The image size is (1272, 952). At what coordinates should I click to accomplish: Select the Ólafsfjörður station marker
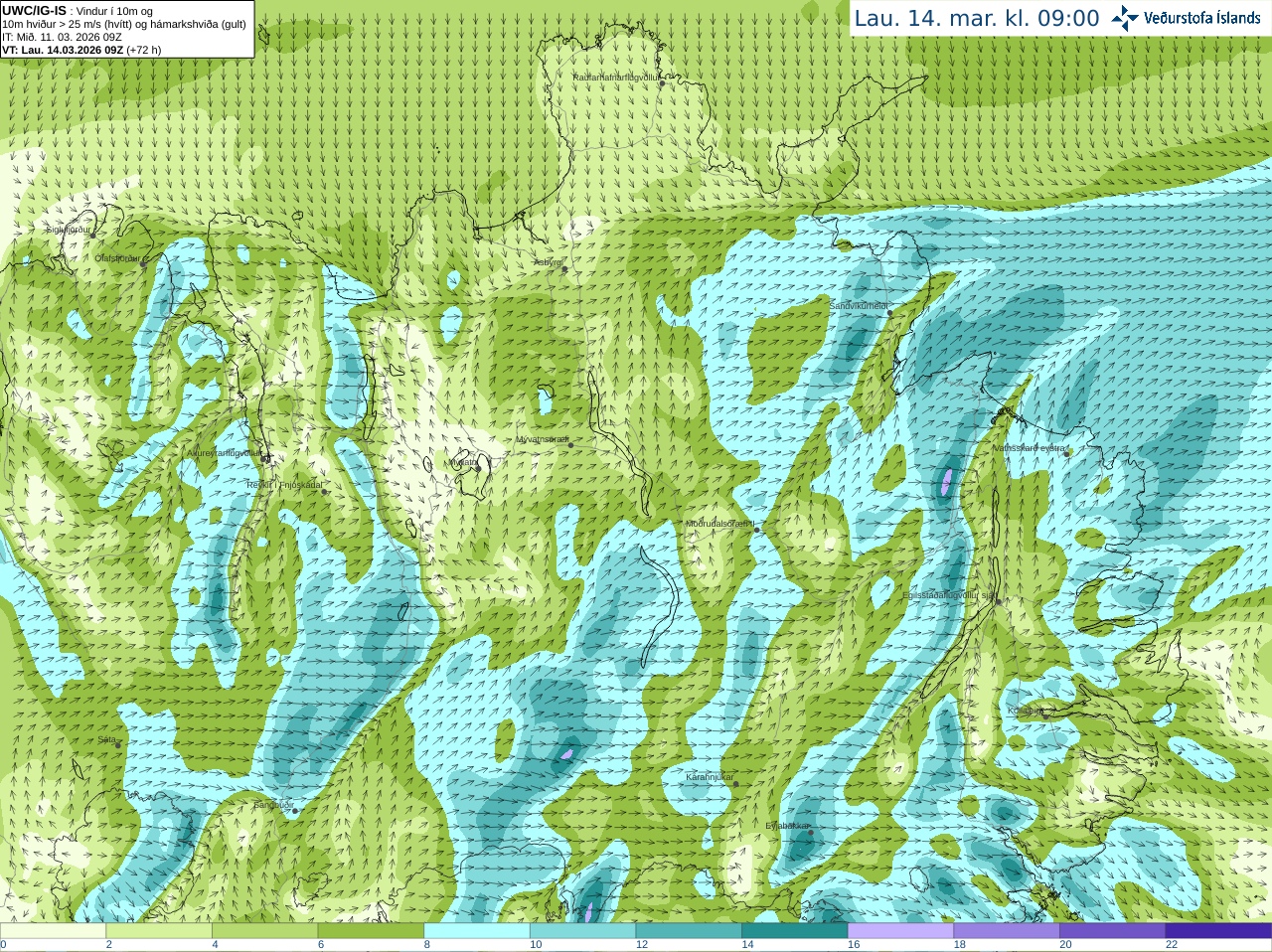(x=143, y=263)
